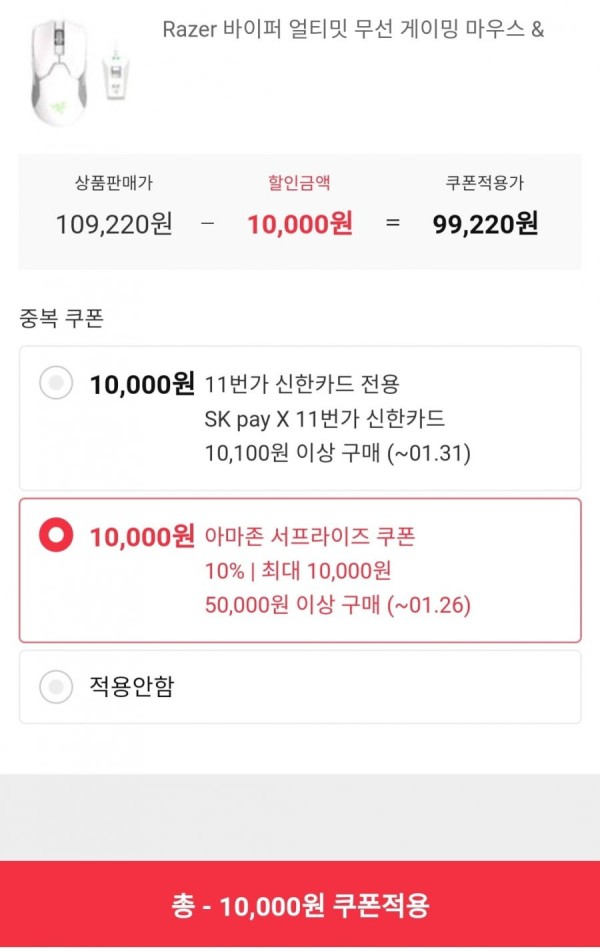This screenshot has width=600, height=951.
Task: Click the 10,100원 이상 구매 (~01.31) condition
Action: click(x=337, y=453)
